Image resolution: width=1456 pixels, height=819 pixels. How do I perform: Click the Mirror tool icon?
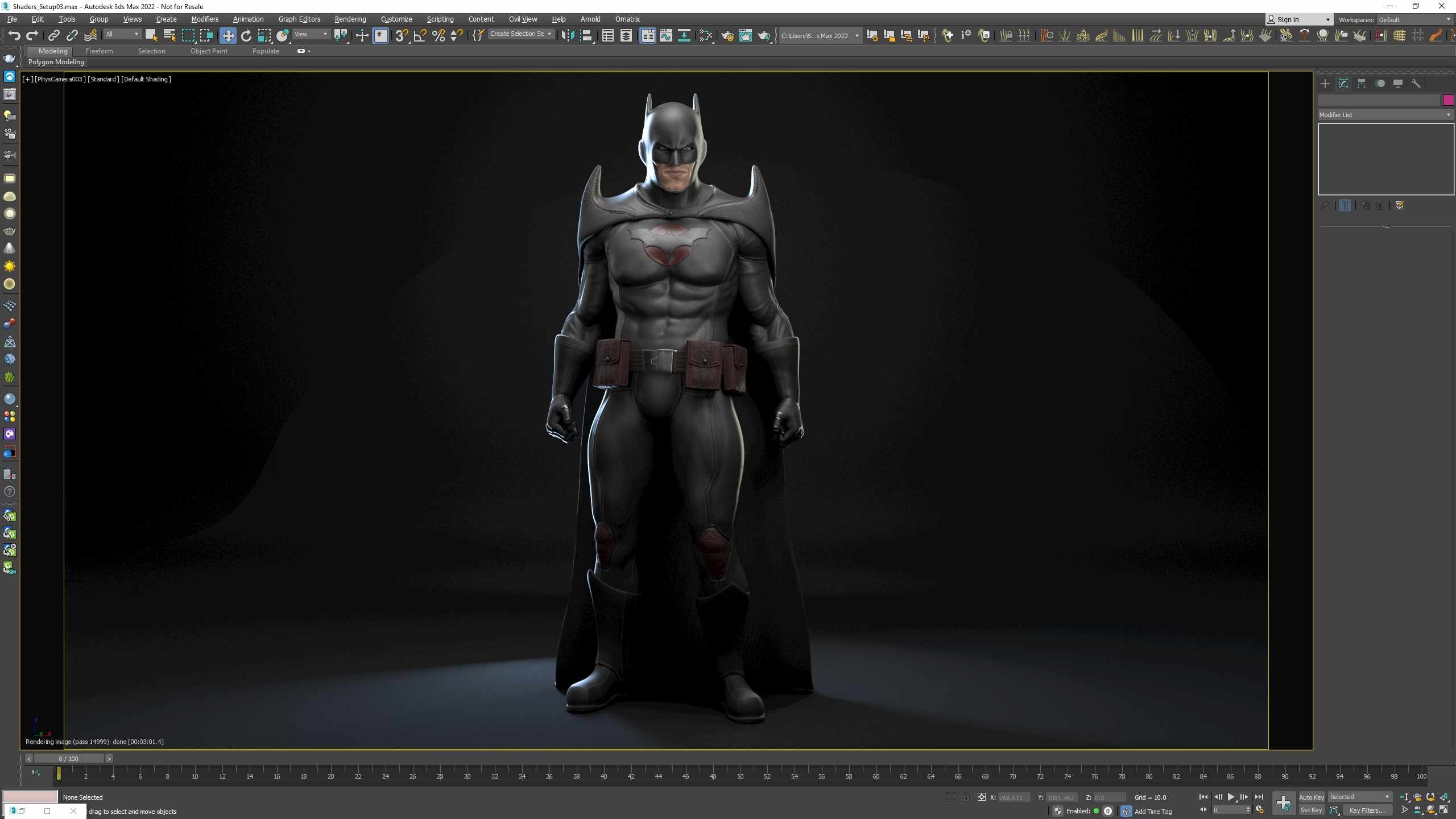point(568,36)
